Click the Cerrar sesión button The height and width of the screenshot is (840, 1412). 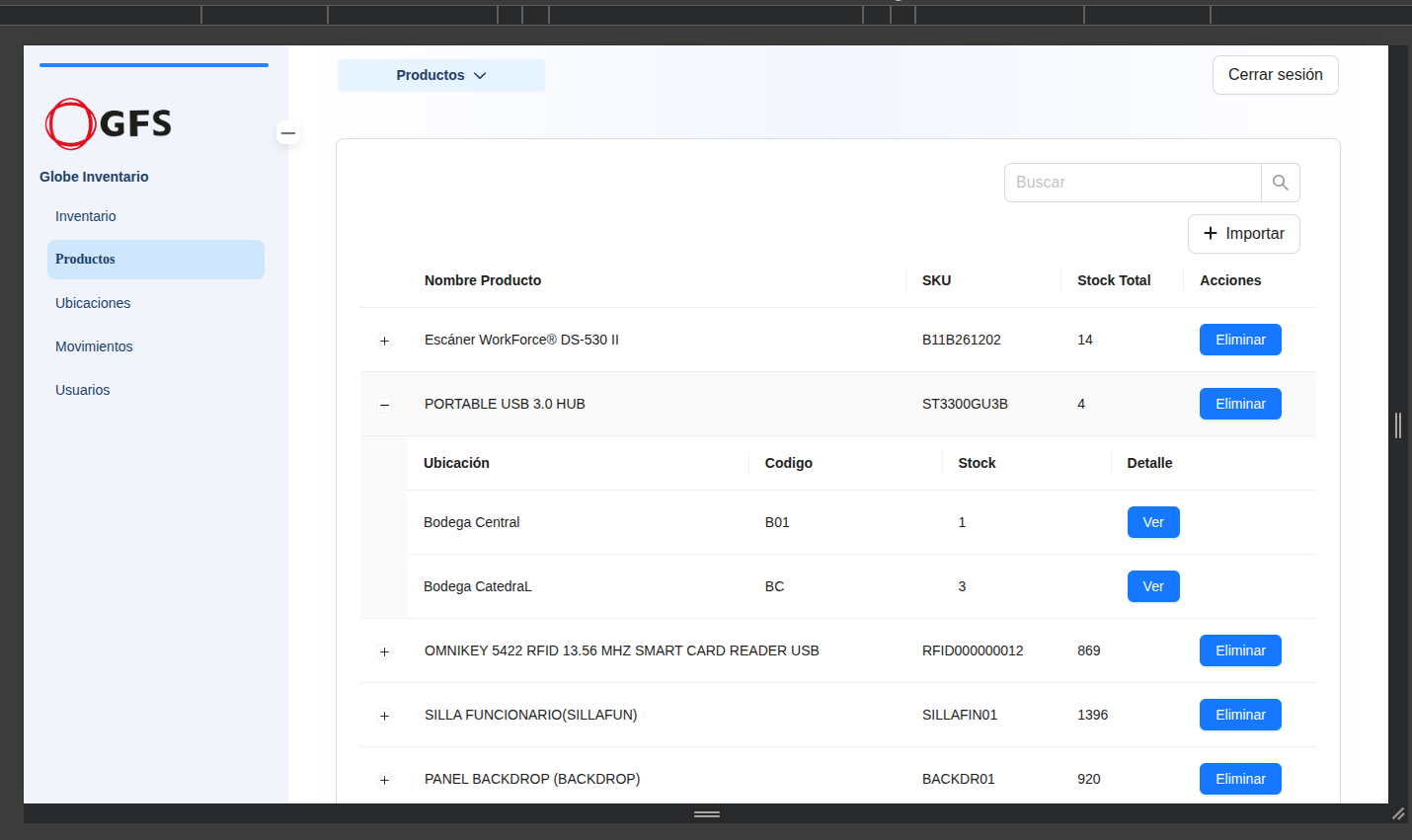(x=1275, y=75)
